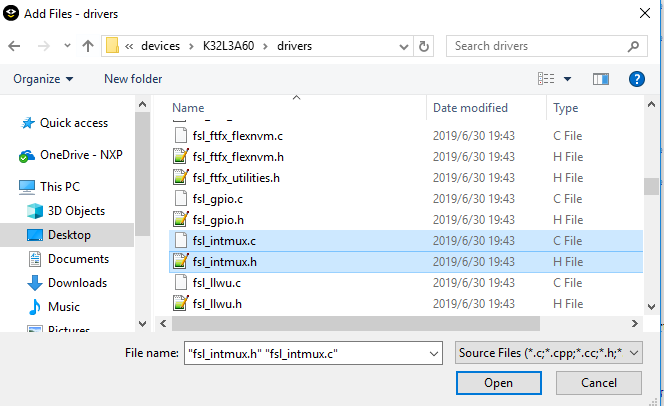Image resolution: width=664 pixels, height=406 pixels.
Task: Click the Help question mark icon
Action: [x=635, y=78]
